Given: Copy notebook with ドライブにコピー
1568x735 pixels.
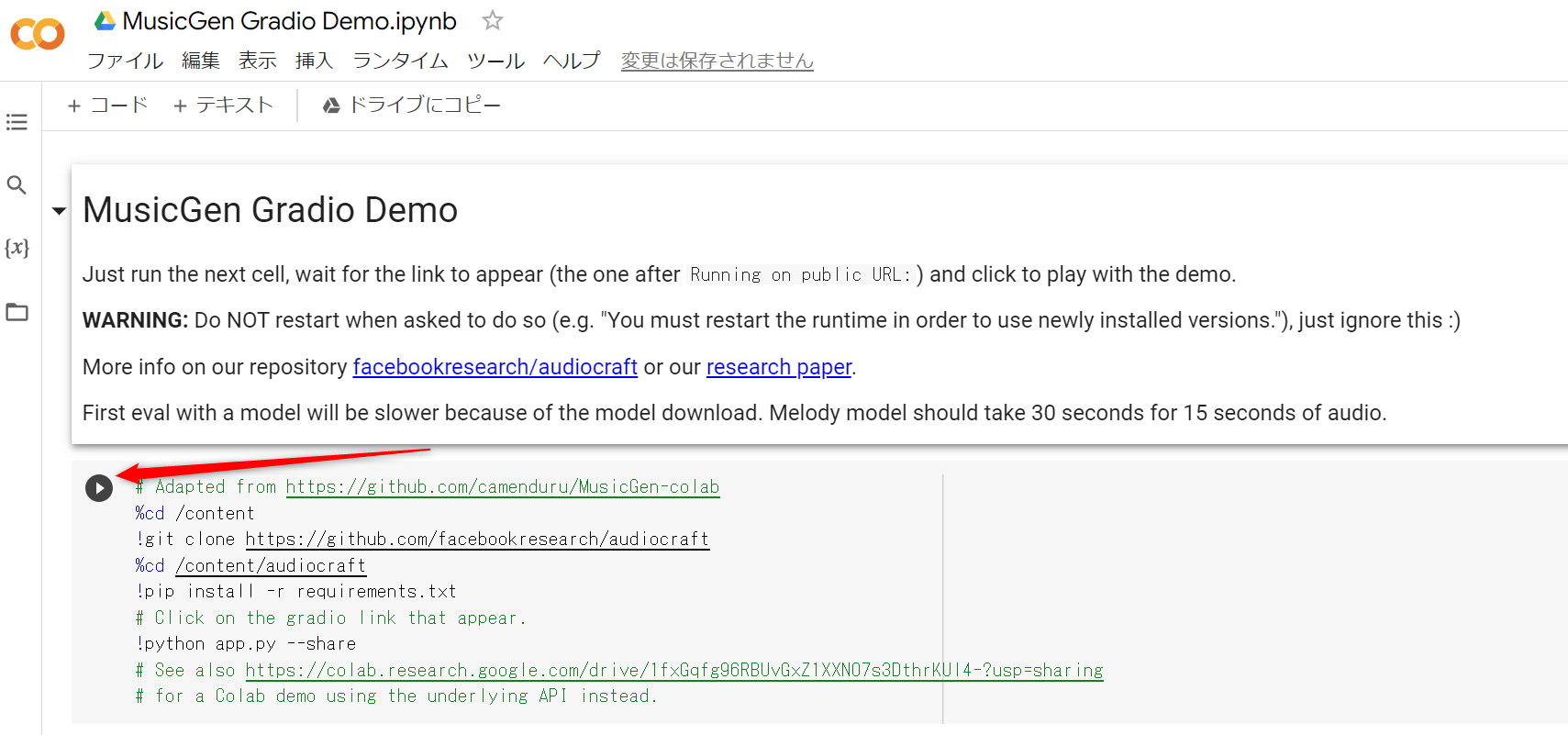Looking at the screenshot, I should click(x=411, y=106).
